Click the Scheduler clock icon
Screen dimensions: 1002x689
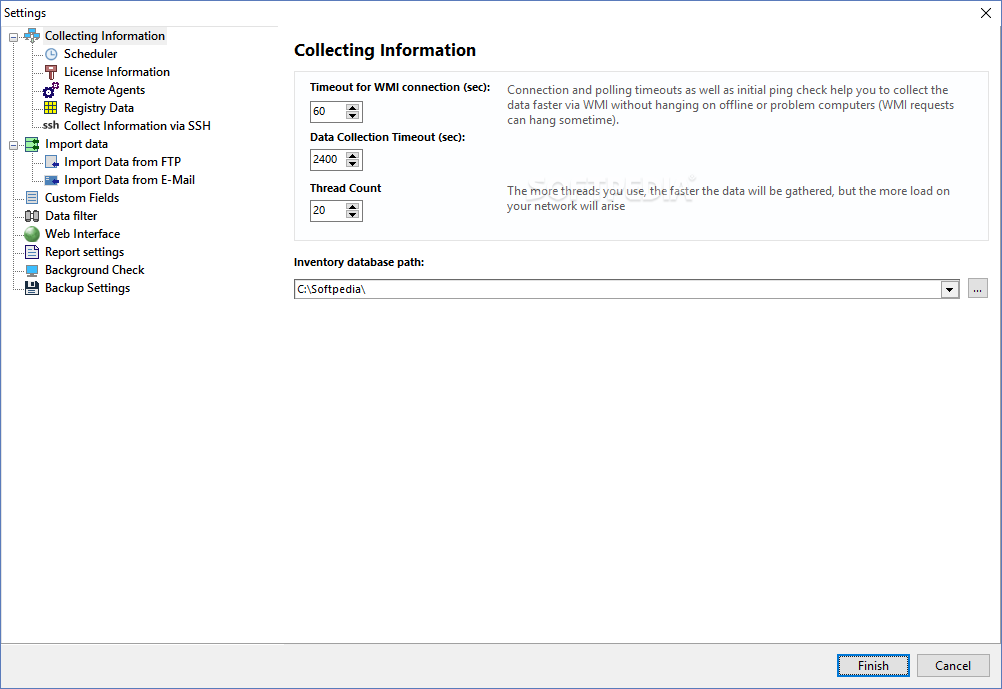[x=51, y=54]
